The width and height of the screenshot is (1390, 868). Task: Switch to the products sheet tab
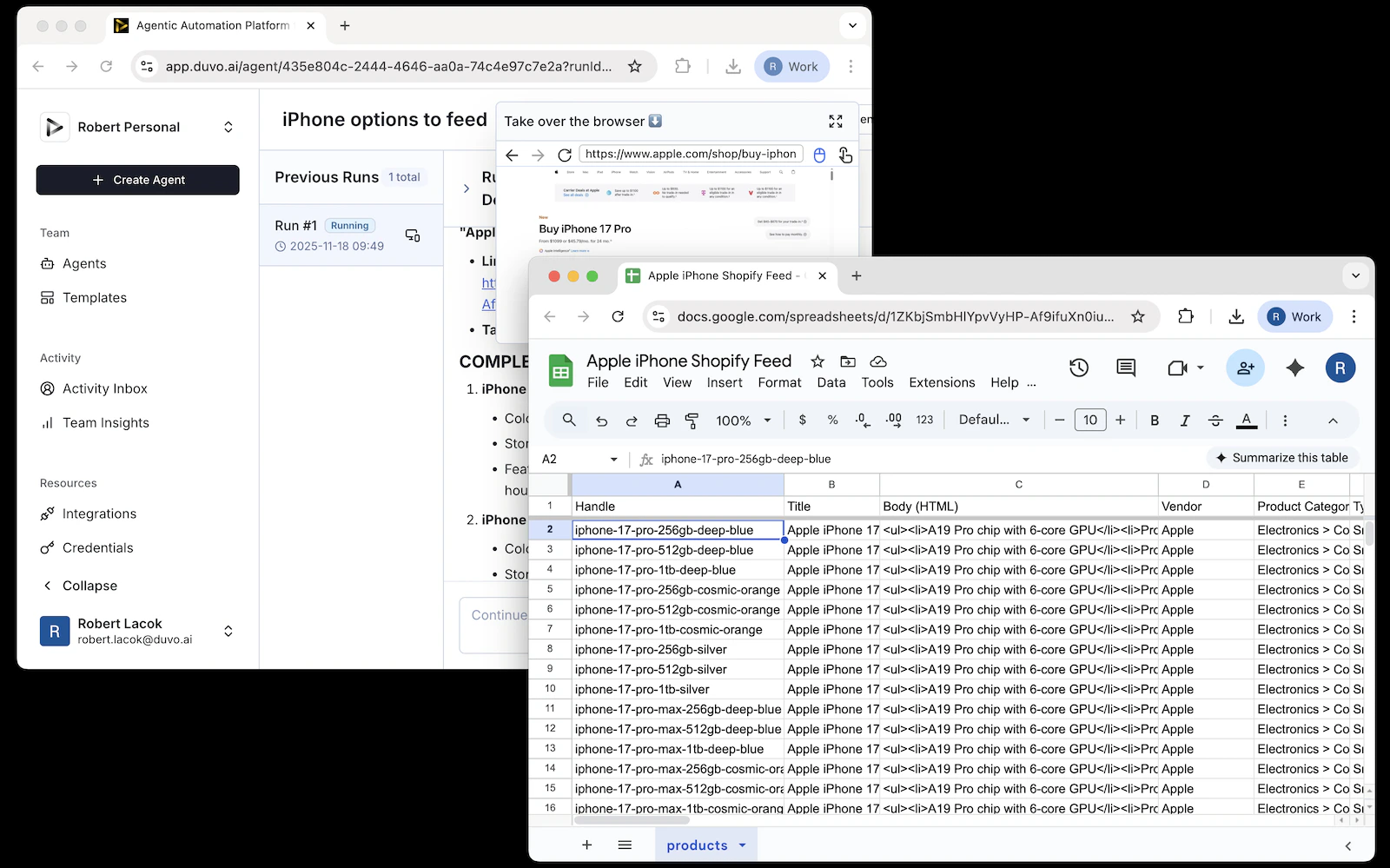click(697, 845)
